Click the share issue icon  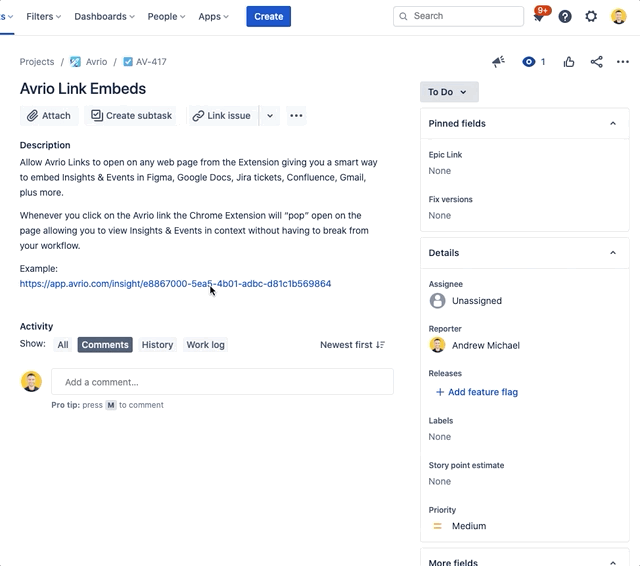pos(596,62)
